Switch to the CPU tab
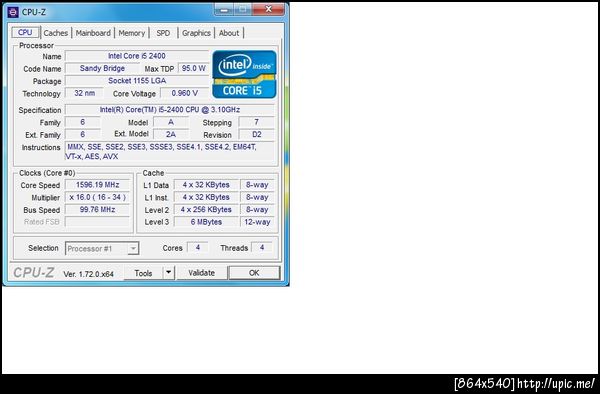 pyautogui.click(x=25, y=33)
